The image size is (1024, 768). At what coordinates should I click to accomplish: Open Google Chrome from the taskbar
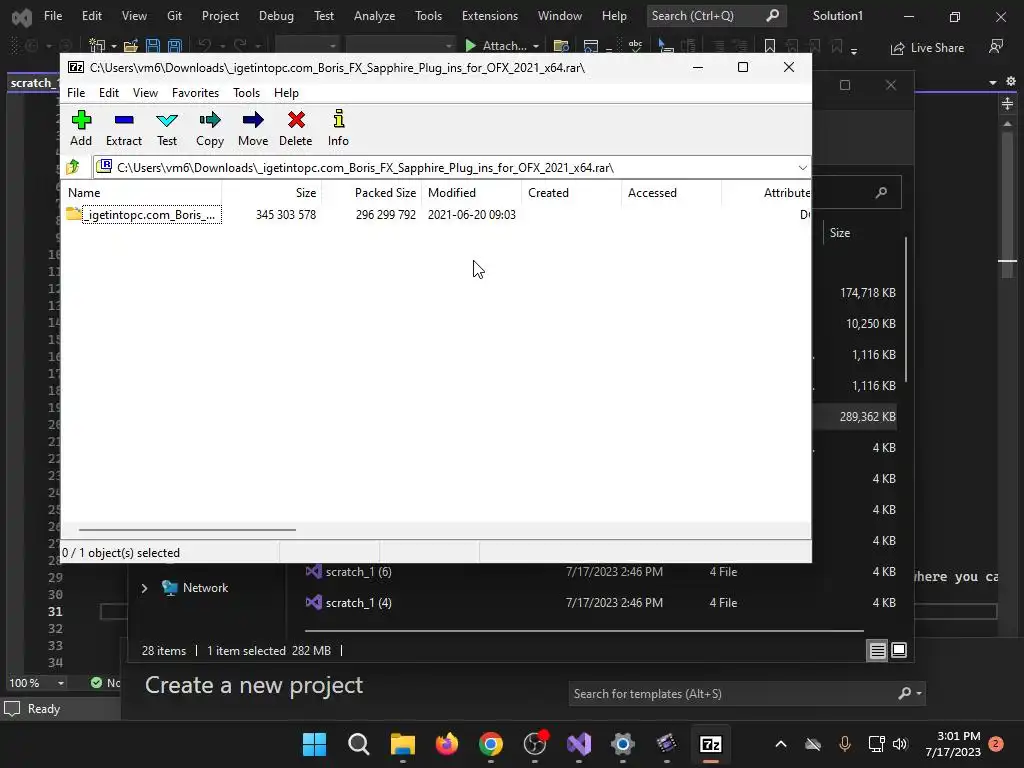pos(490,744)
